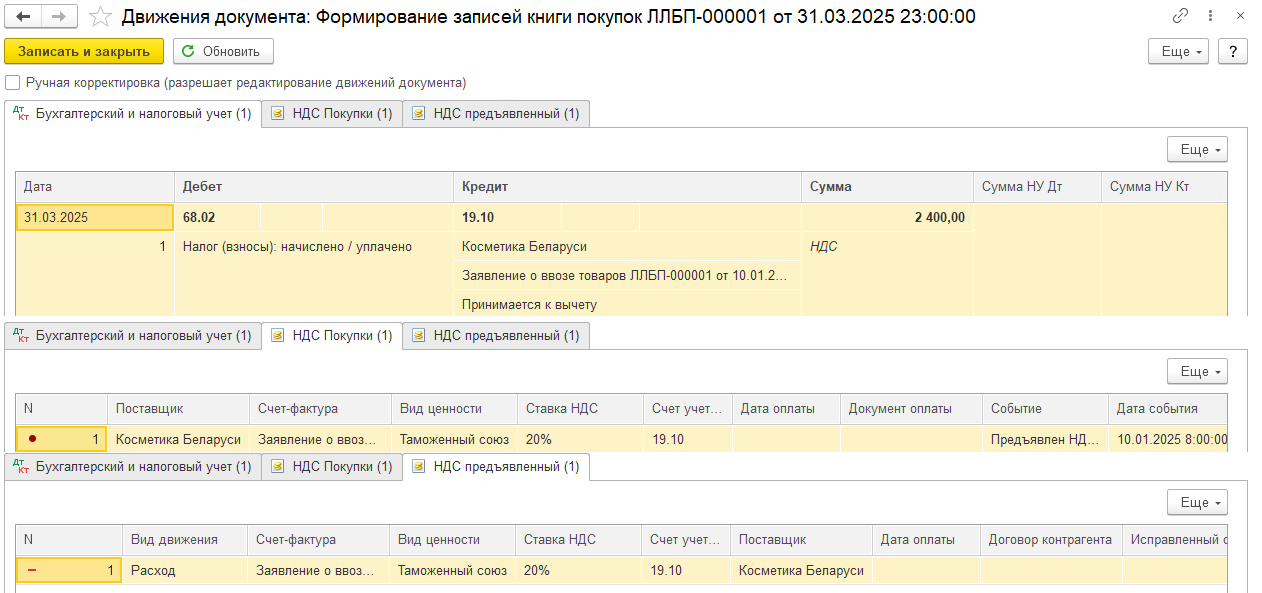Click the red dot marker in НДС Покупки row
Screen dimensions: 1262x593
[x=32, y=439]
